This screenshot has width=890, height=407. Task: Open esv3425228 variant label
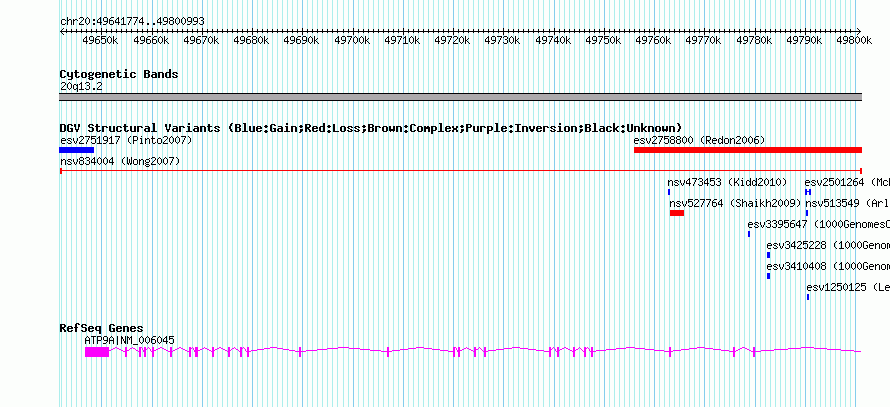(828, 245)
